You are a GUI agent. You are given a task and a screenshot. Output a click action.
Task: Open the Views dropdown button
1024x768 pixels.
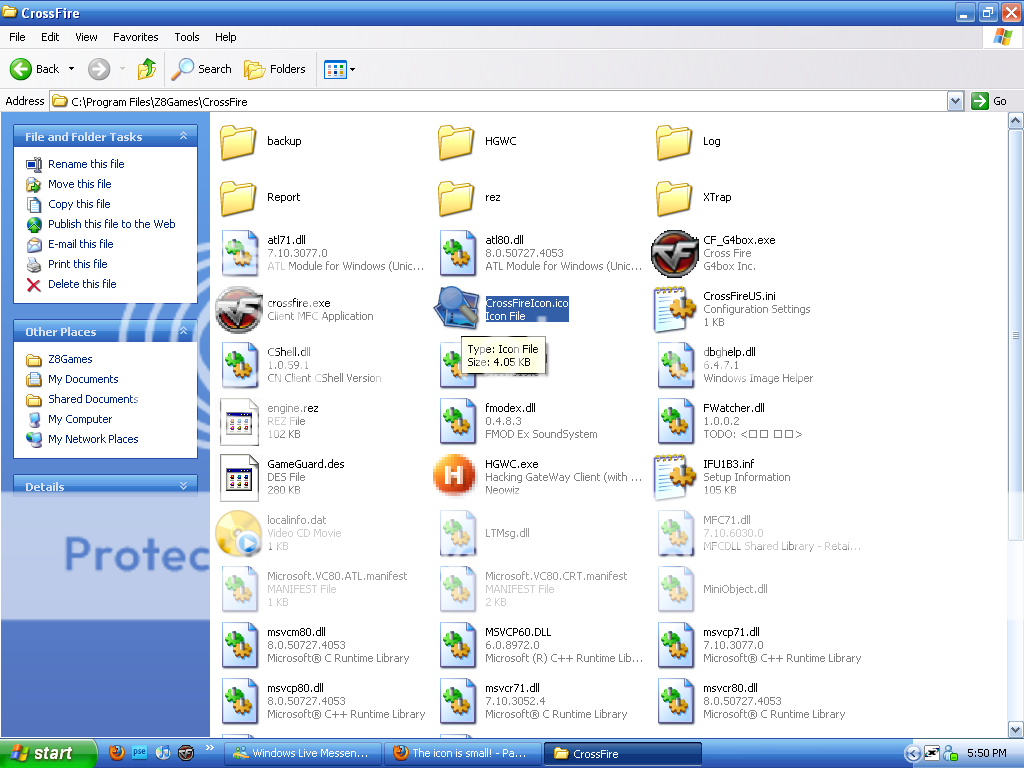(x=339, y=69)
